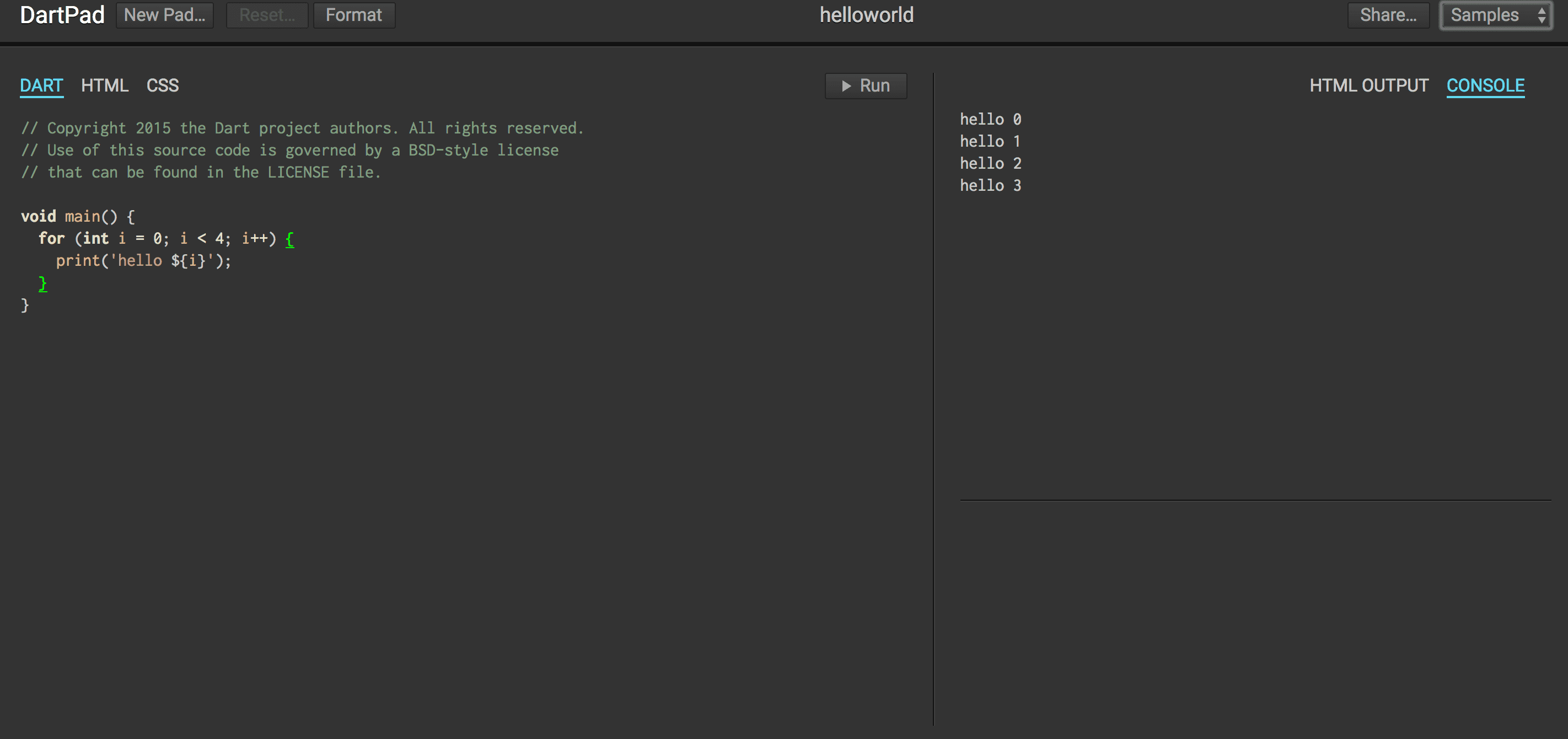Select the CONSOLE output tab
1568x739 pixels.
pos(1485,85)
